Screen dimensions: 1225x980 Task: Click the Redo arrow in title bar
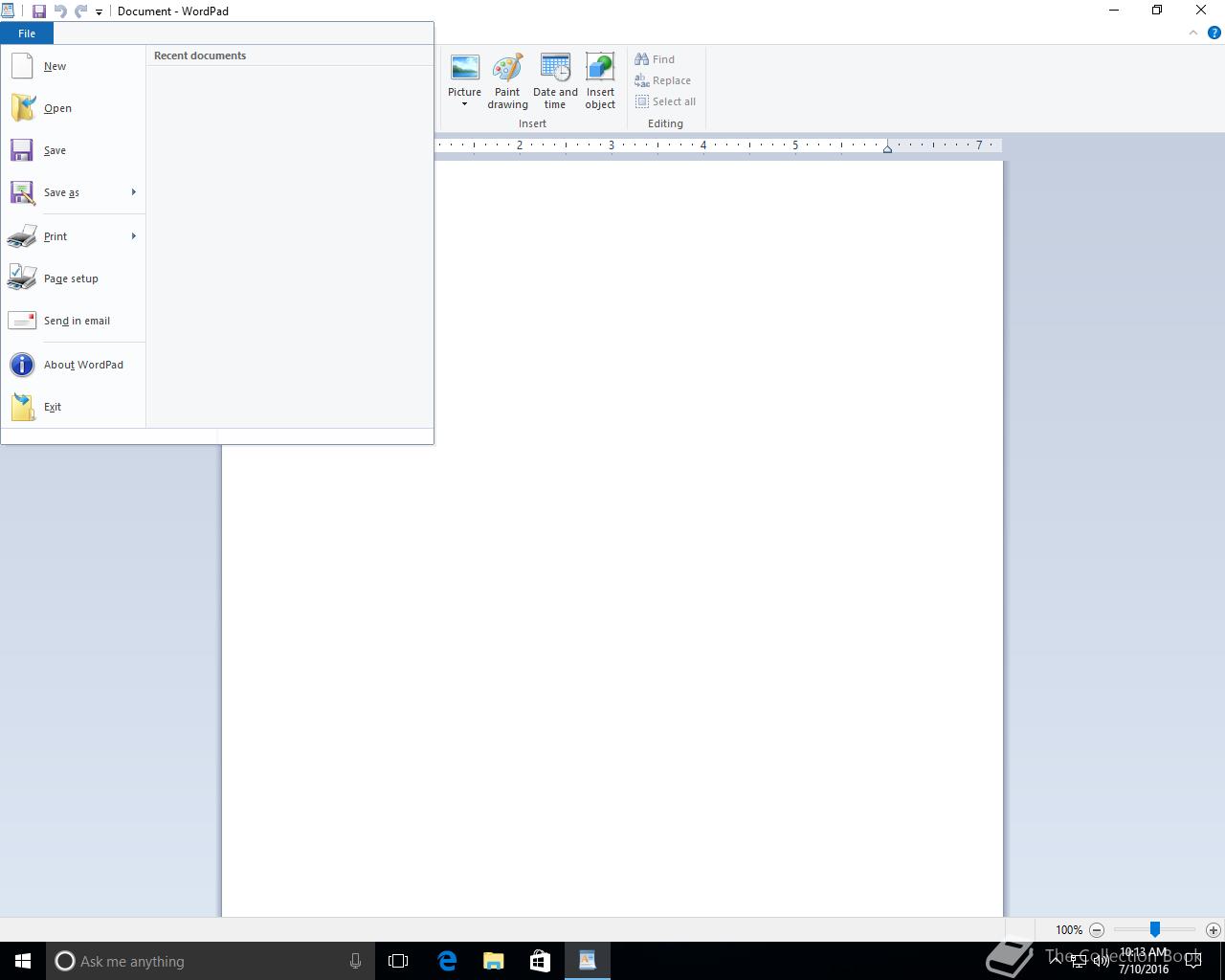tap(81, 11)
